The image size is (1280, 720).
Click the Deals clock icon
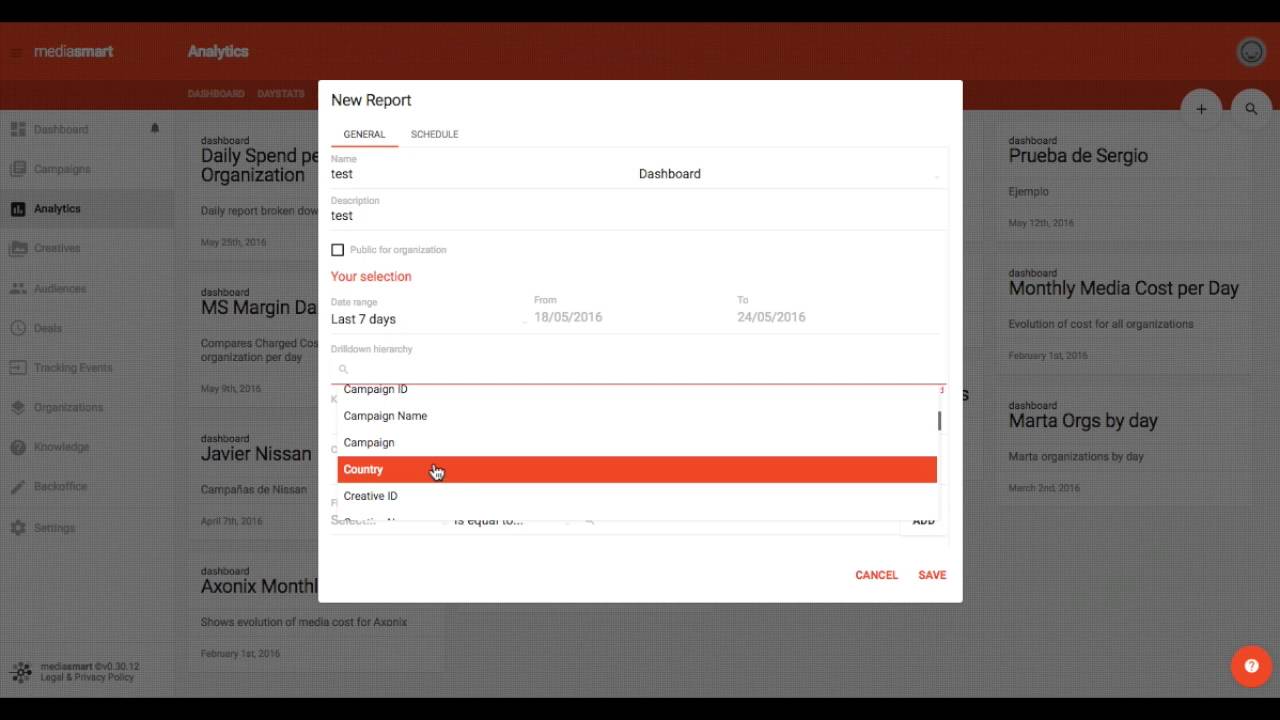[18, 328]
